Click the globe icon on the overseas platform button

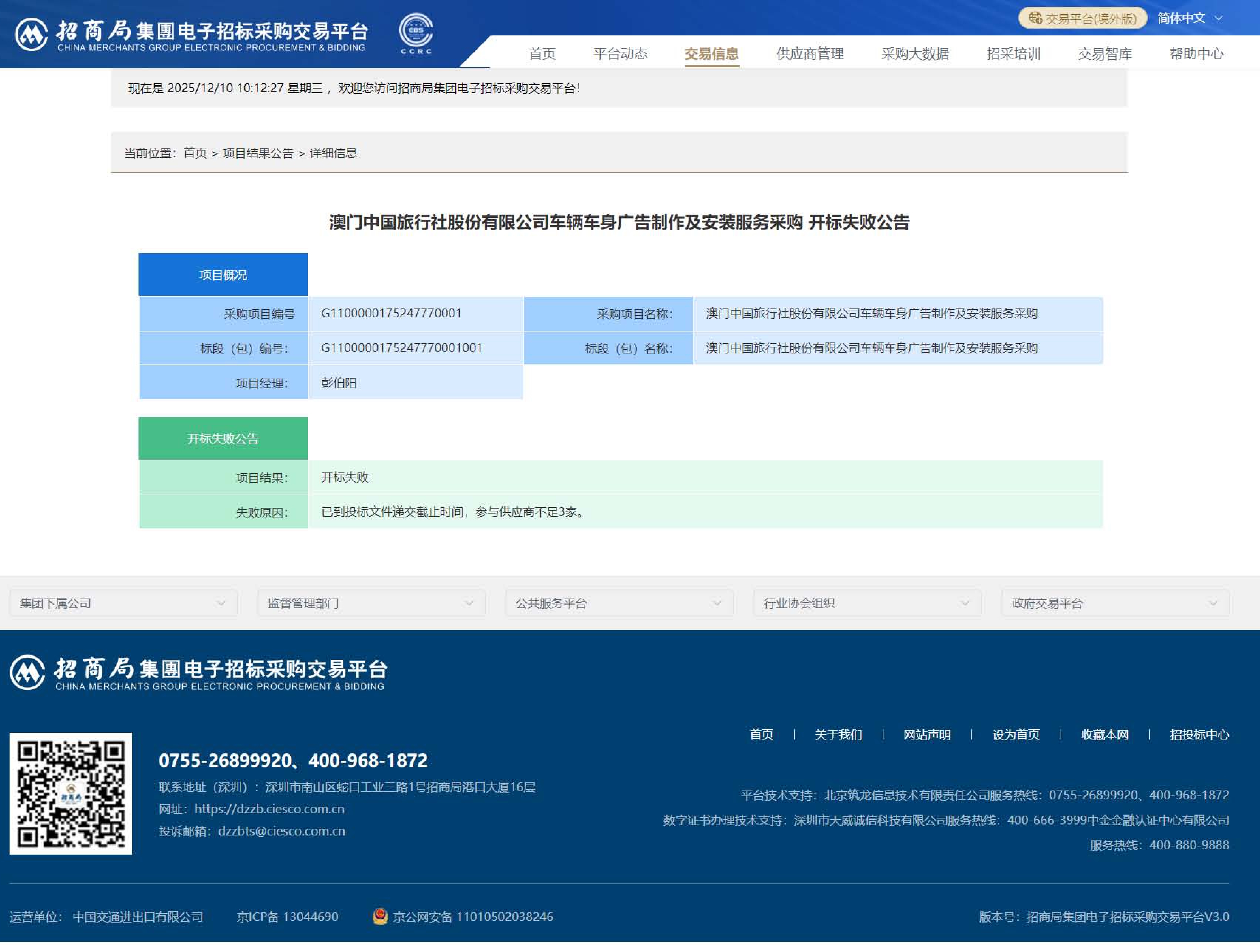click(x=1035, y=18)
